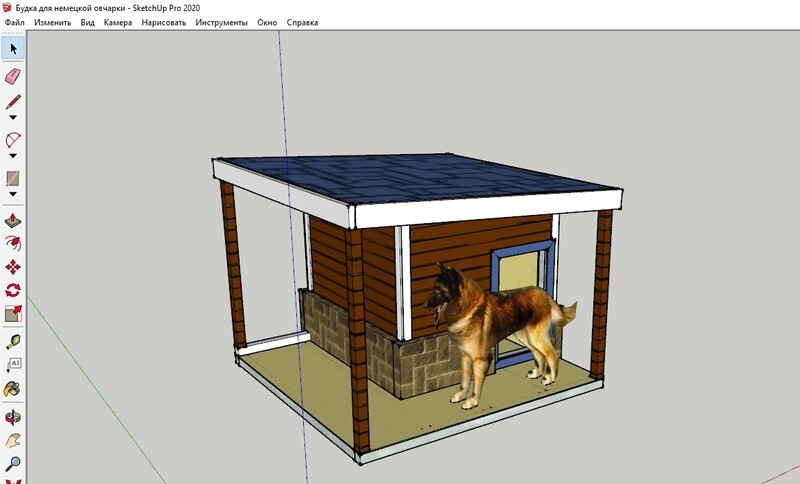800x484 pixels.
Task: Activate the Push/Pull tool
Action: click(13, 220)
